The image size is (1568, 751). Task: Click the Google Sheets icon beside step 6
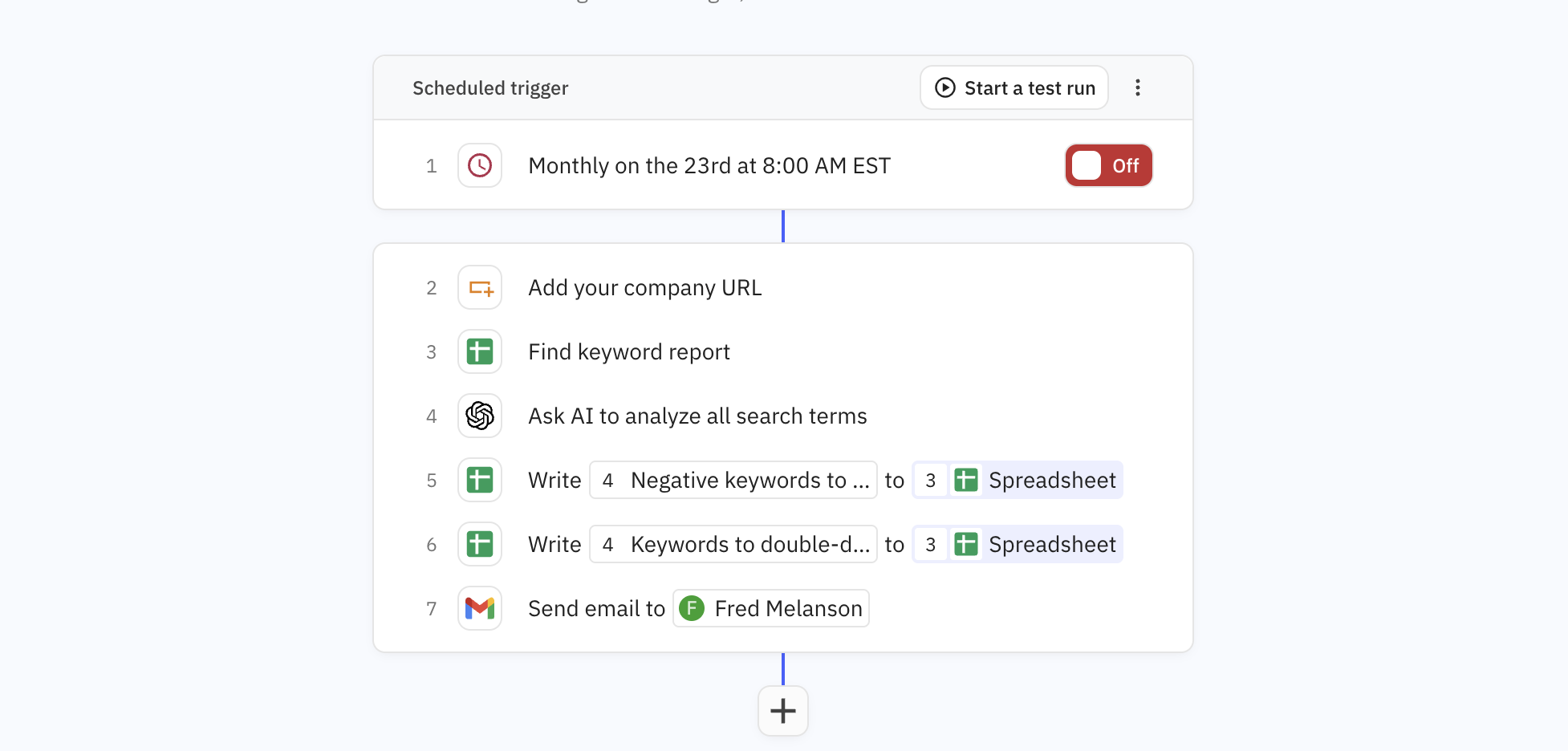tap(479, 543)
